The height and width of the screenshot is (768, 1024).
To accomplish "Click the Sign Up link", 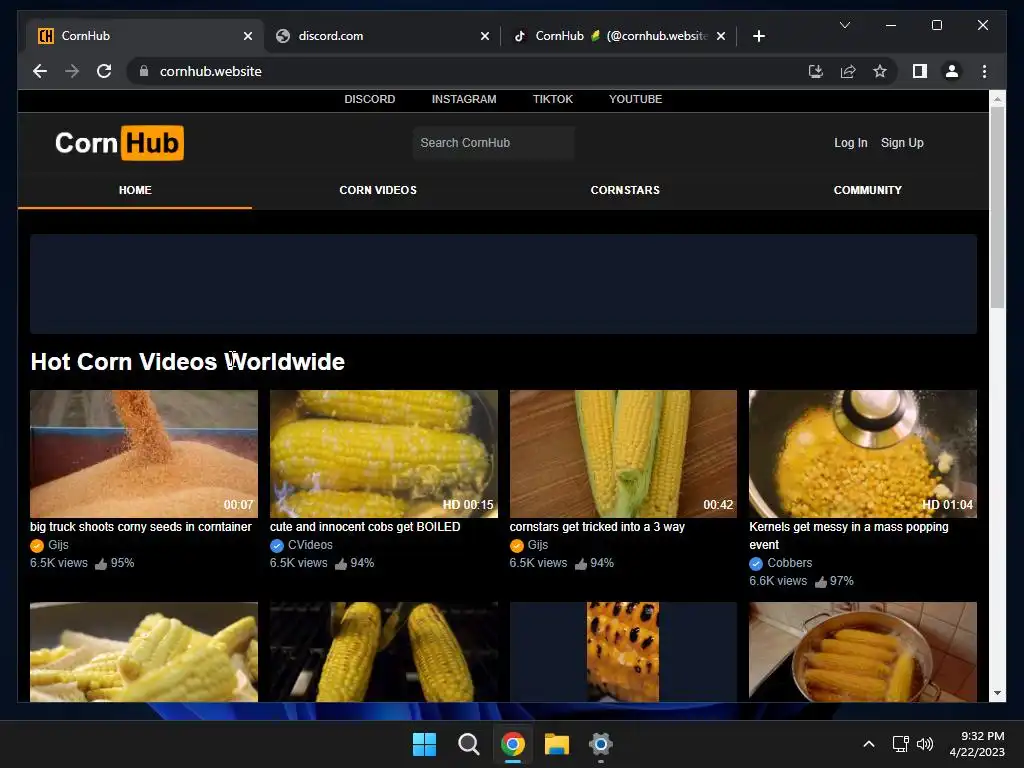I will click(902, 142).
